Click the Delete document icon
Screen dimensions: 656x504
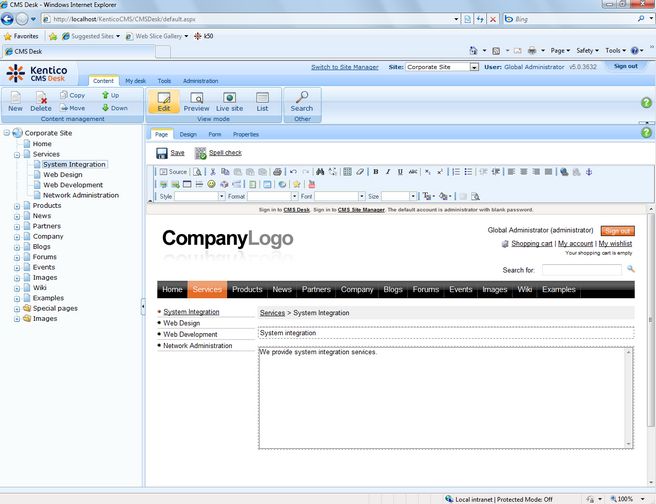coord(40,100)
